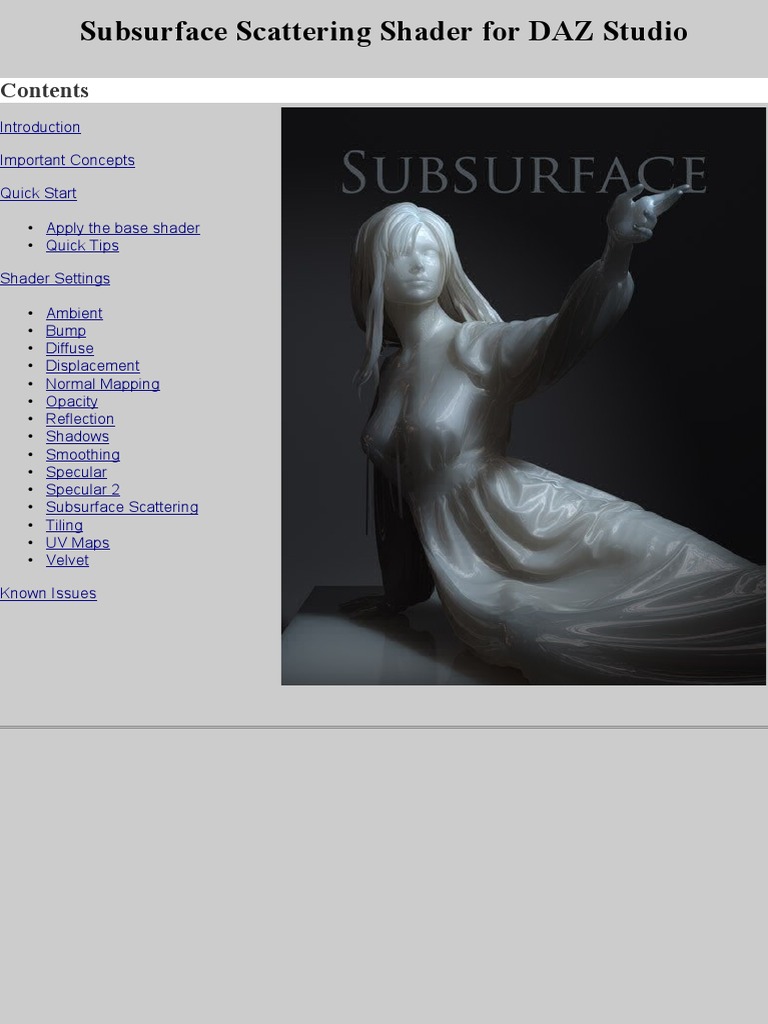Click the Subsurface statue render image
This screenshot has width=768, height=1024.
[523, 396]
